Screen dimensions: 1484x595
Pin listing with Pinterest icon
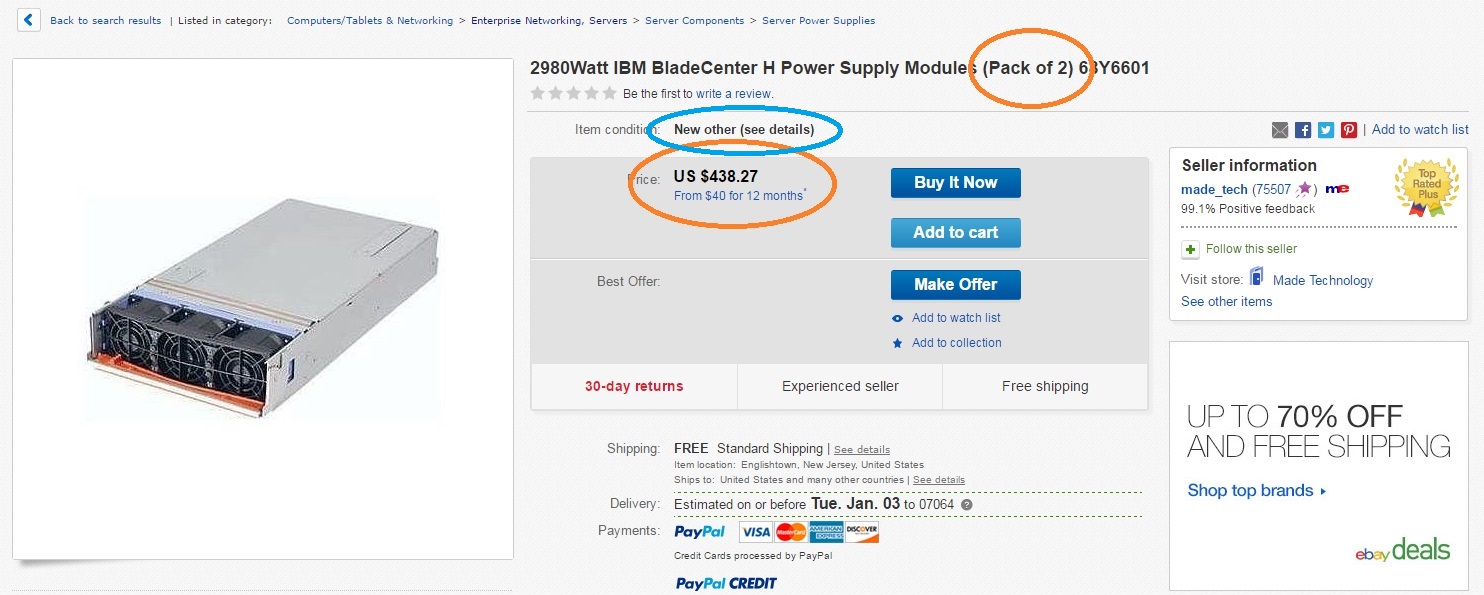point(1349,130)
